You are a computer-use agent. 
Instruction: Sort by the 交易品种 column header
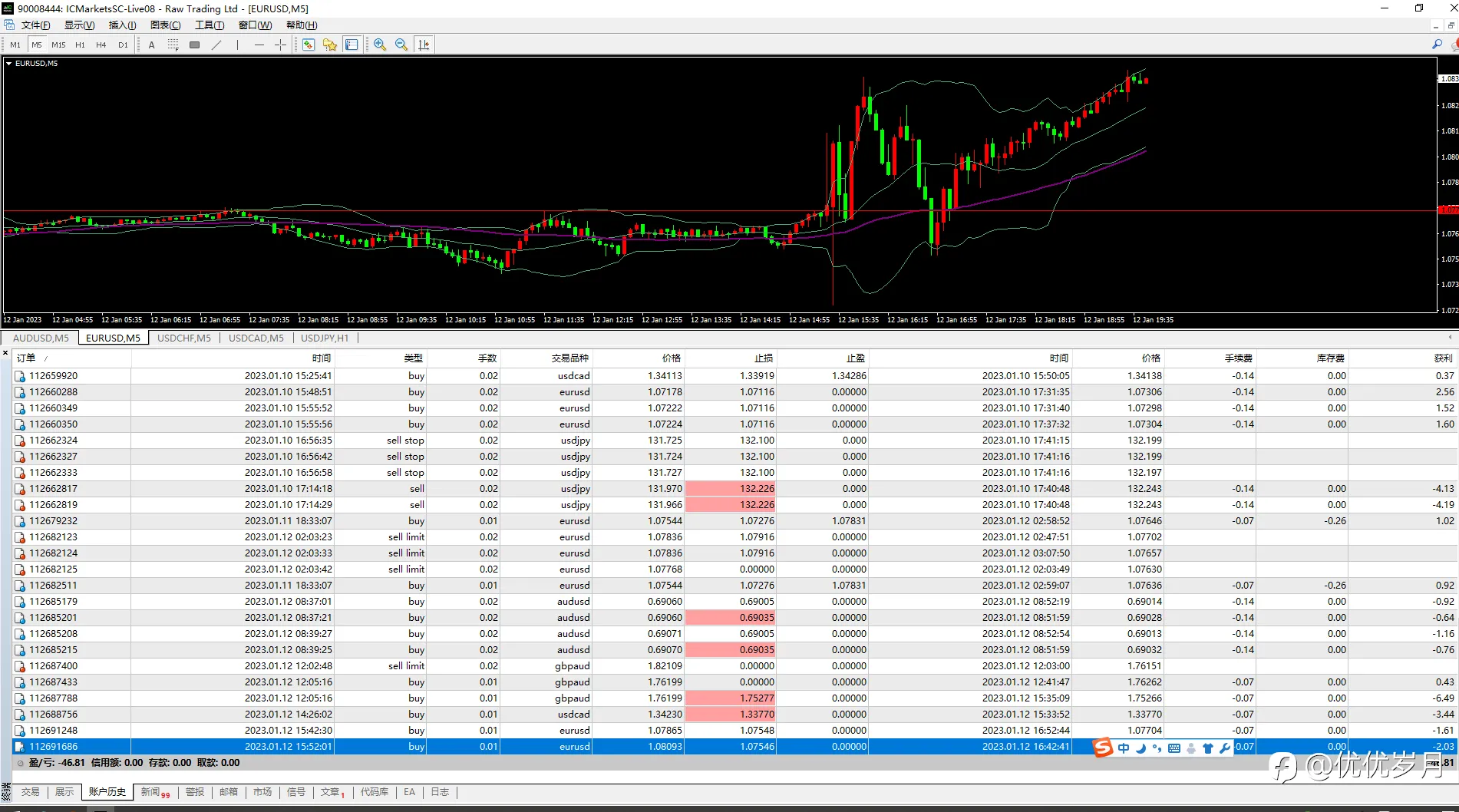click(x=546, y=358)
